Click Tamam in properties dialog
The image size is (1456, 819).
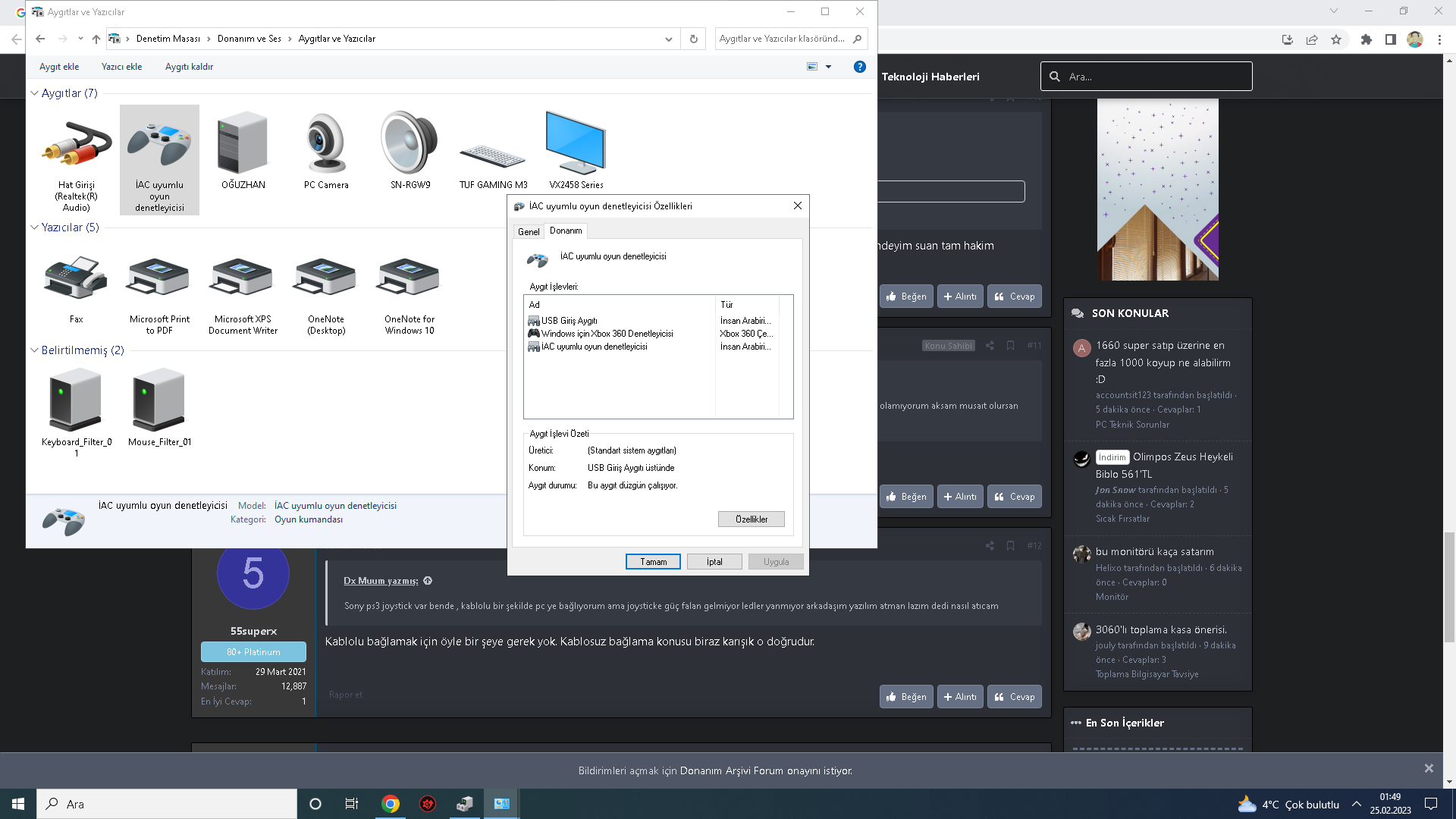(653, 562)
